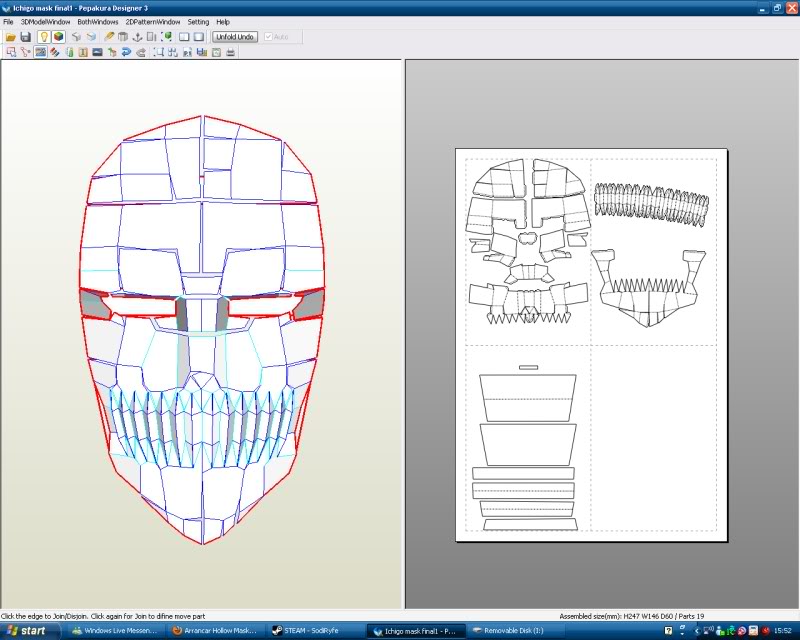Toggle the light bulb lighting icon
Screen dimensions: 800x640
(x=44, y=37)
